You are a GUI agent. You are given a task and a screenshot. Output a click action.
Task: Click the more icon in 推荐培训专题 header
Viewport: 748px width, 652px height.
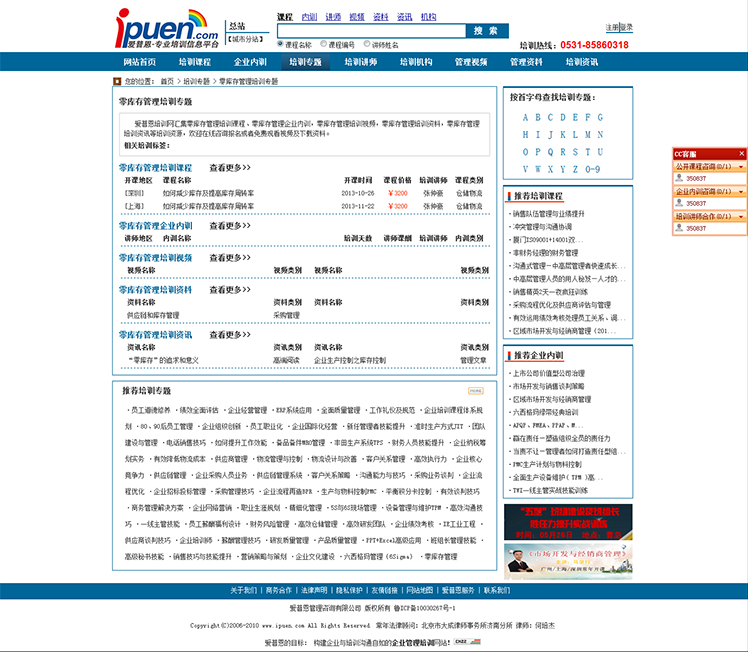(476, 391)
